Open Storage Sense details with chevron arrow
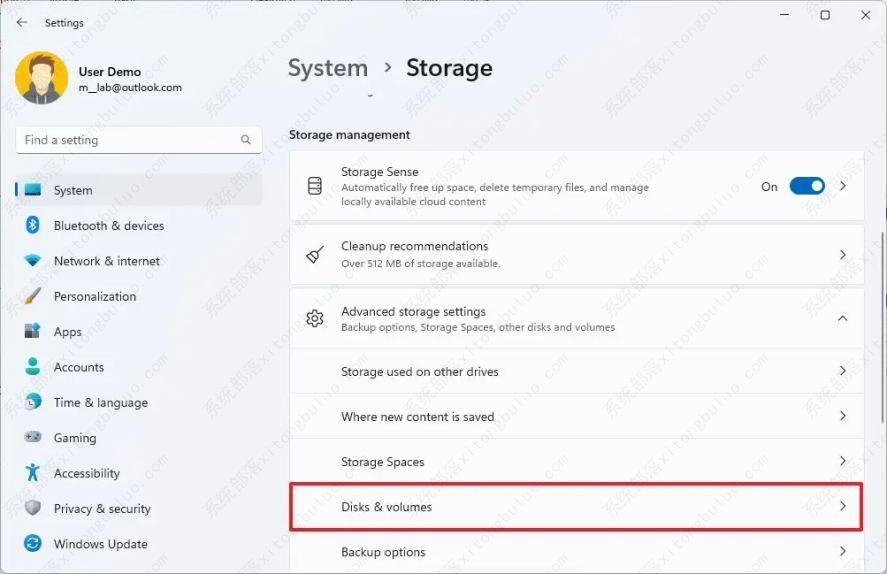887x574 pixels. (x=842, y=186)
